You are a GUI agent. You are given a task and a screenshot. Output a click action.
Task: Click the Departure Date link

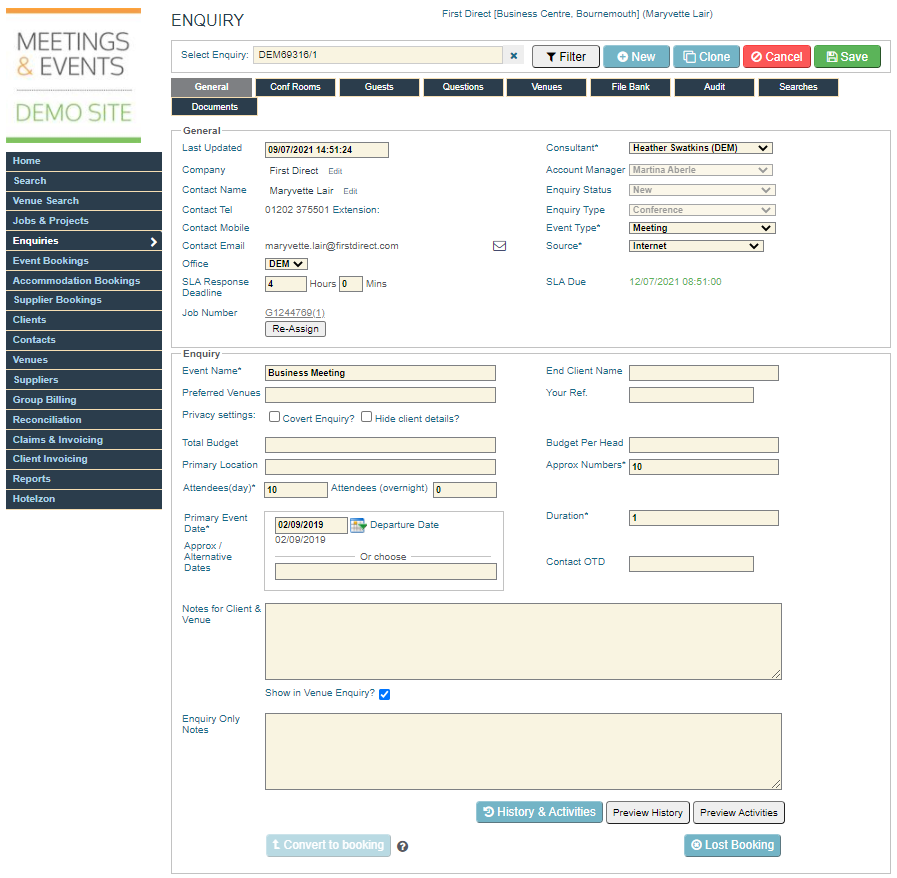(404, 525)
